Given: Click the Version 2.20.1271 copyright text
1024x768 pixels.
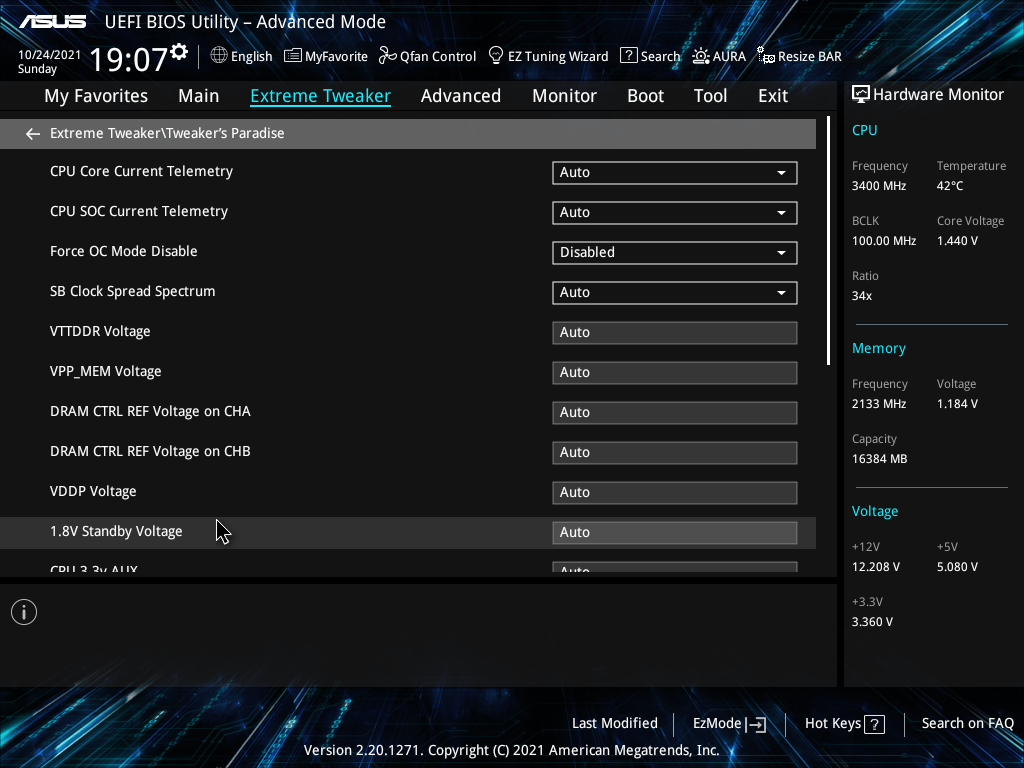Looking at the screenshot, I should click(512, 750).
